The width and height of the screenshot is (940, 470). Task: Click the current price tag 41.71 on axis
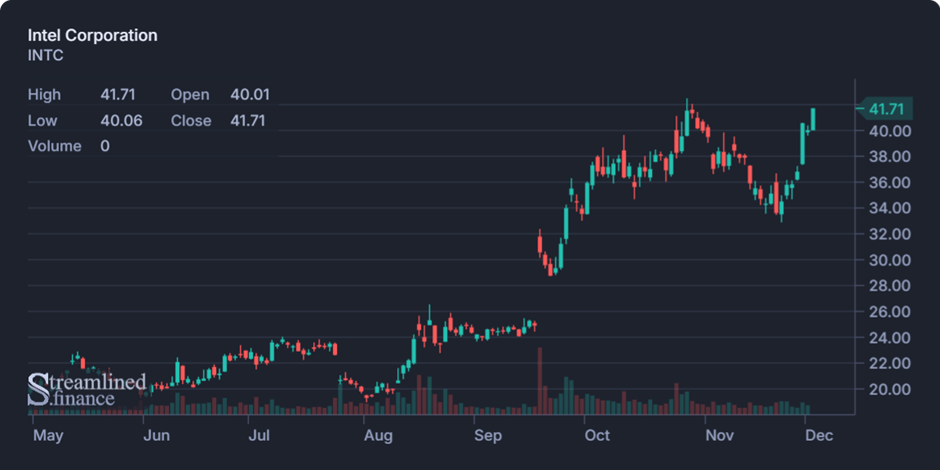tap(885, 109)
